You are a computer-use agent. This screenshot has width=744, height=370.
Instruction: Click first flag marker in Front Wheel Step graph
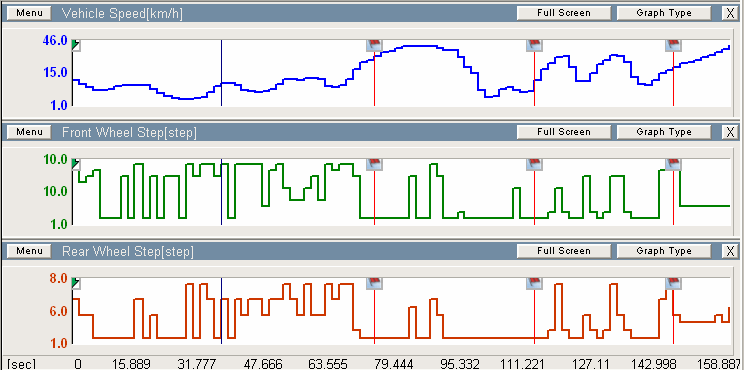click(x=374, y=165)
